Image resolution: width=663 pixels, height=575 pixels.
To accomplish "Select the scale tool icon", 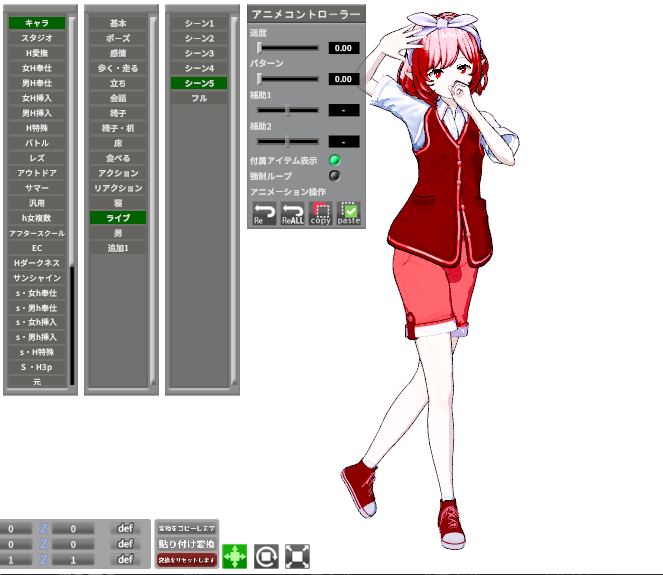I will click(x=297, y=556).
